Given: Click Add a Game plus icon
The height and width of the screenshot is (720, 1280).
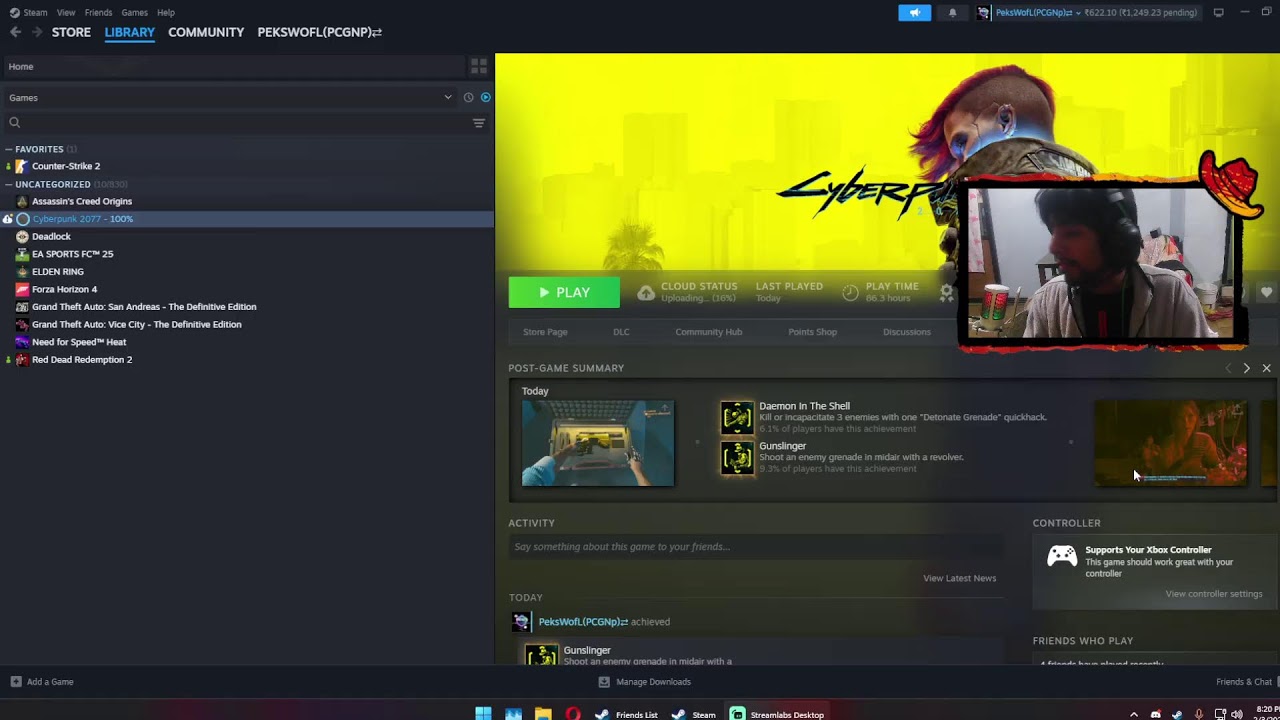Looking at the screenshot, I should (15, 682).
